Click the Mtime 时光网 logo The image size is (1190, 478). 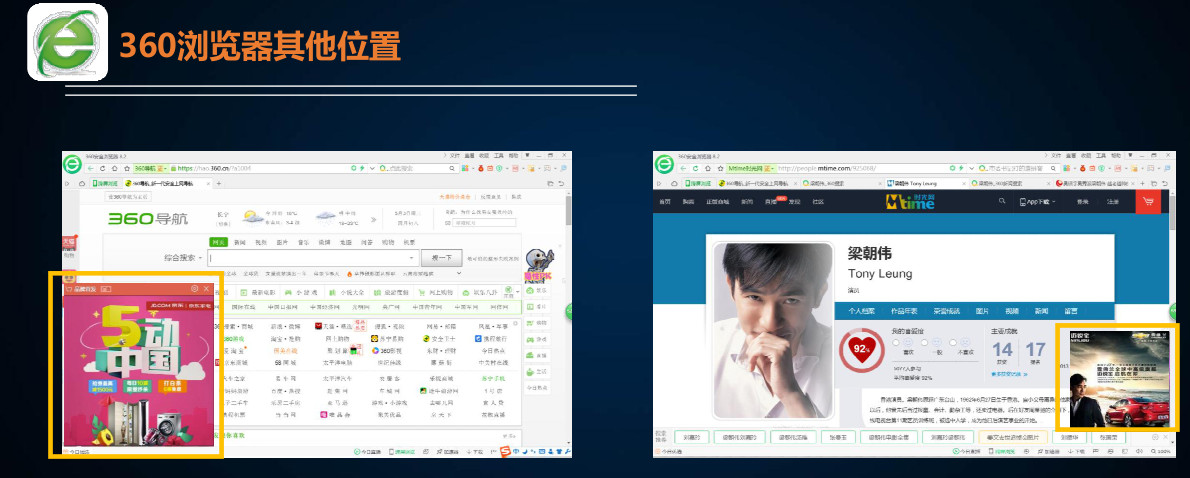pos(911,202)
